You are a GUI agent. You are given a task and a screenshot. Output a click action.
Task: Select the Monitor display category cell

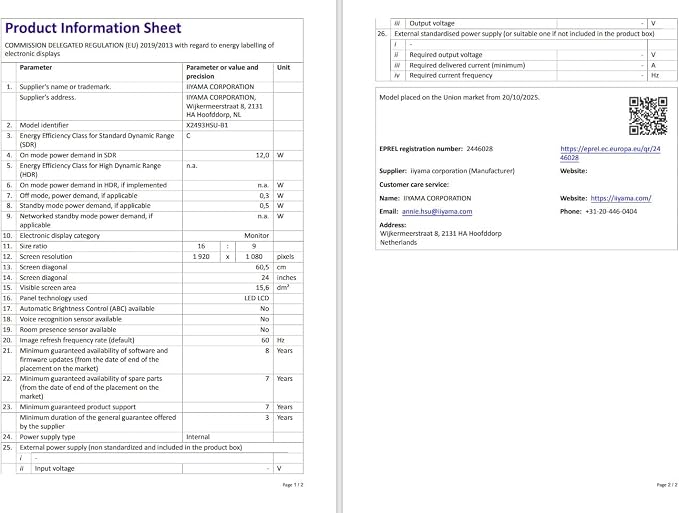pos(228,236)
